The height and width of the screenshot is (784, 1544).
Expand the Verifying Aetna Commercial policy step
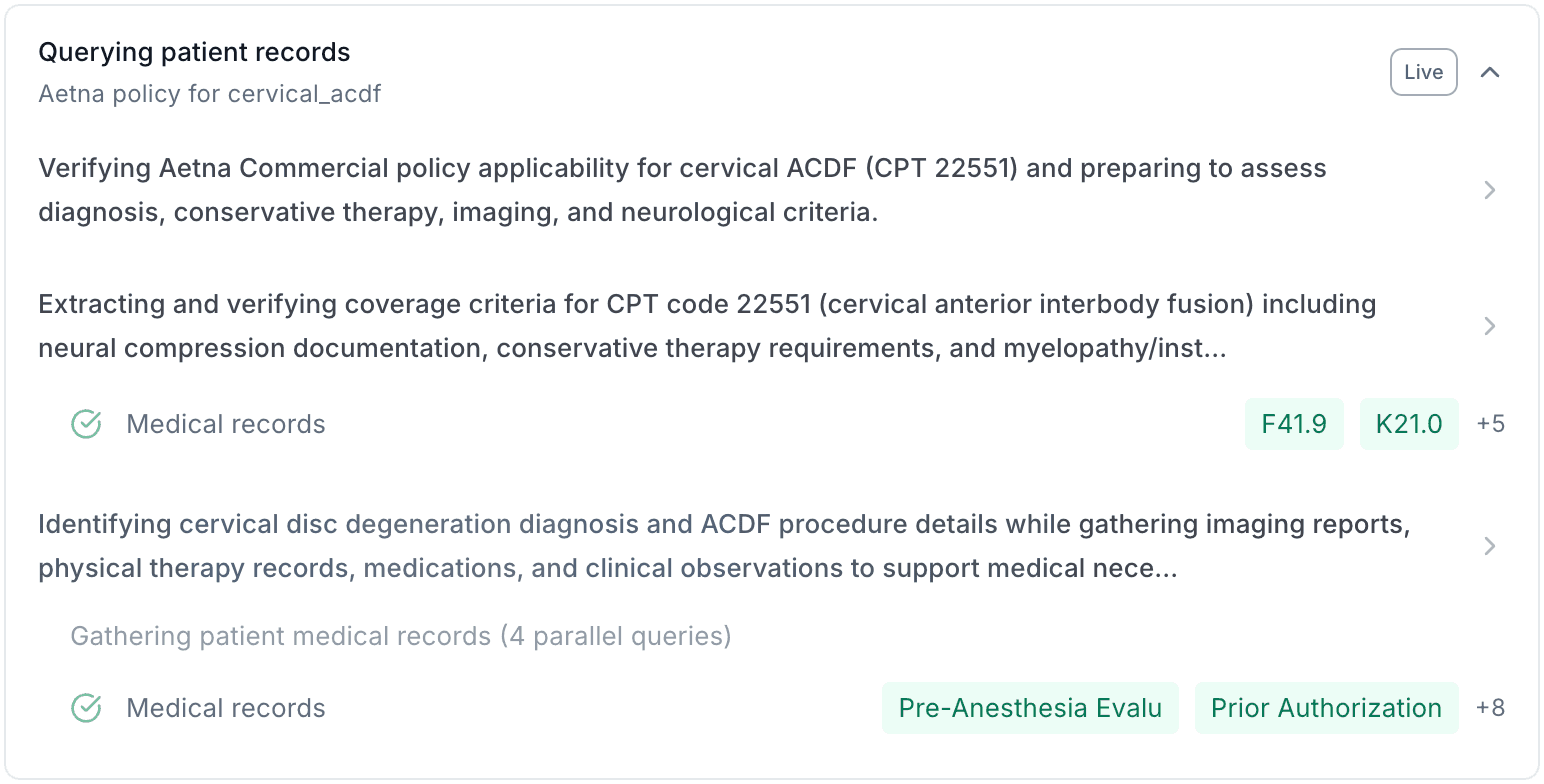[1490, 190]
